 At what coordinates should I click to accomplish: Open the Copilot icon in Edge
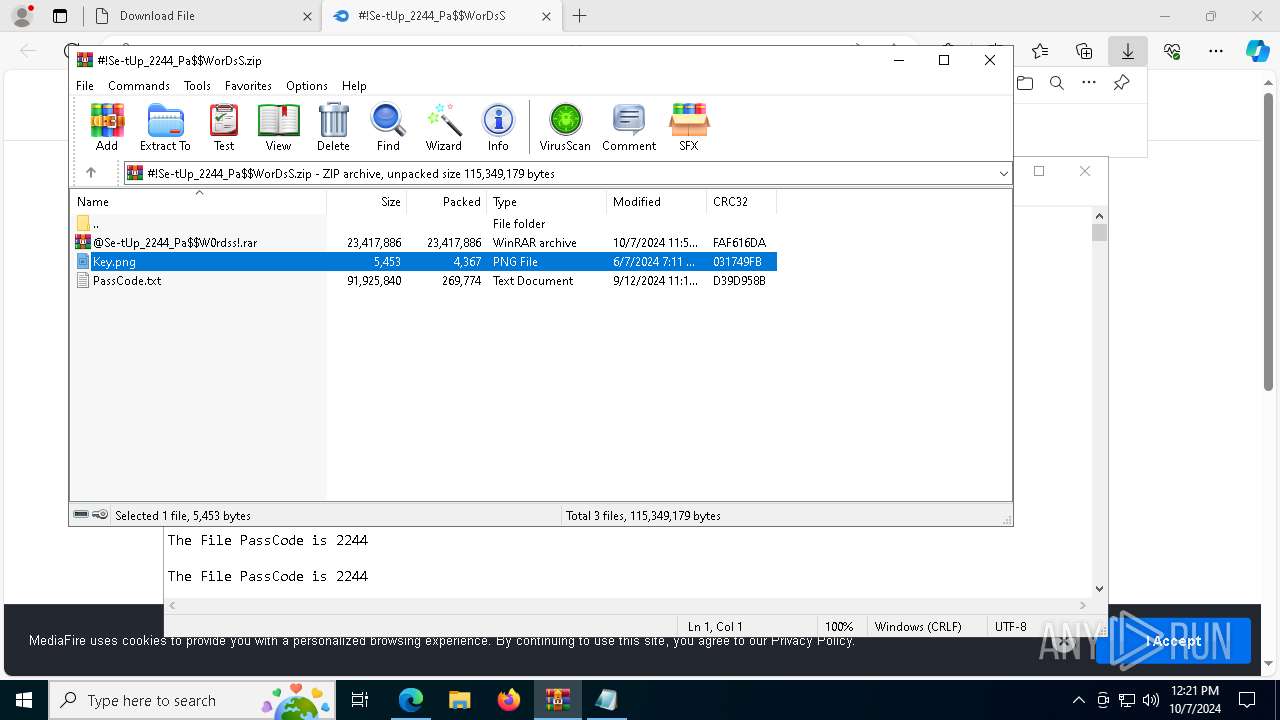point(1257,51)
